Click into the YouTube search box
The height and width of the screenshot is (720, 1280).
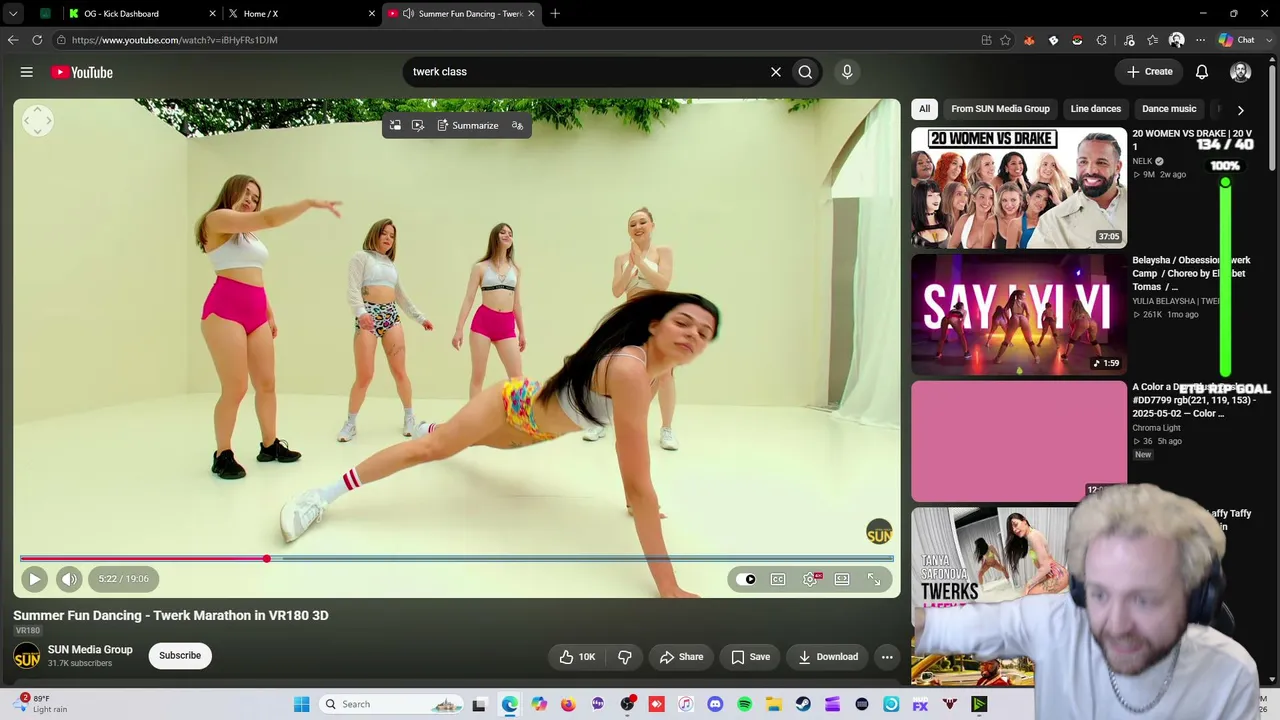(585, 72)
